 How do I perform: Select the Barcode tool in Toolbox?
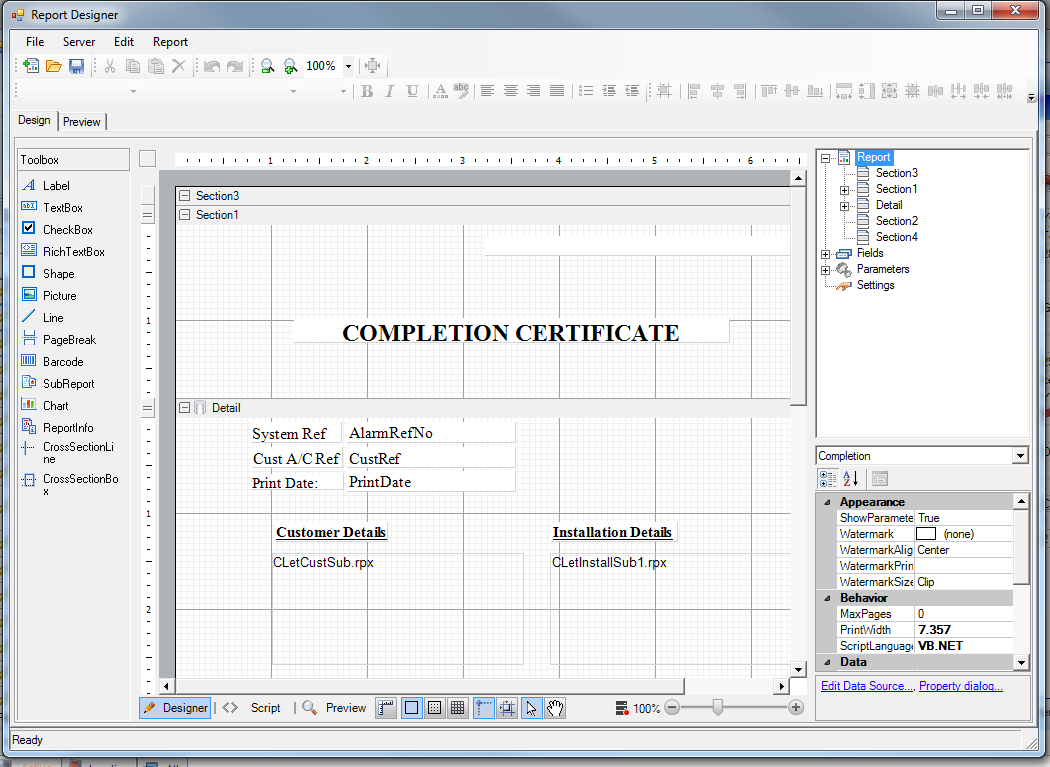coord(62,362)
